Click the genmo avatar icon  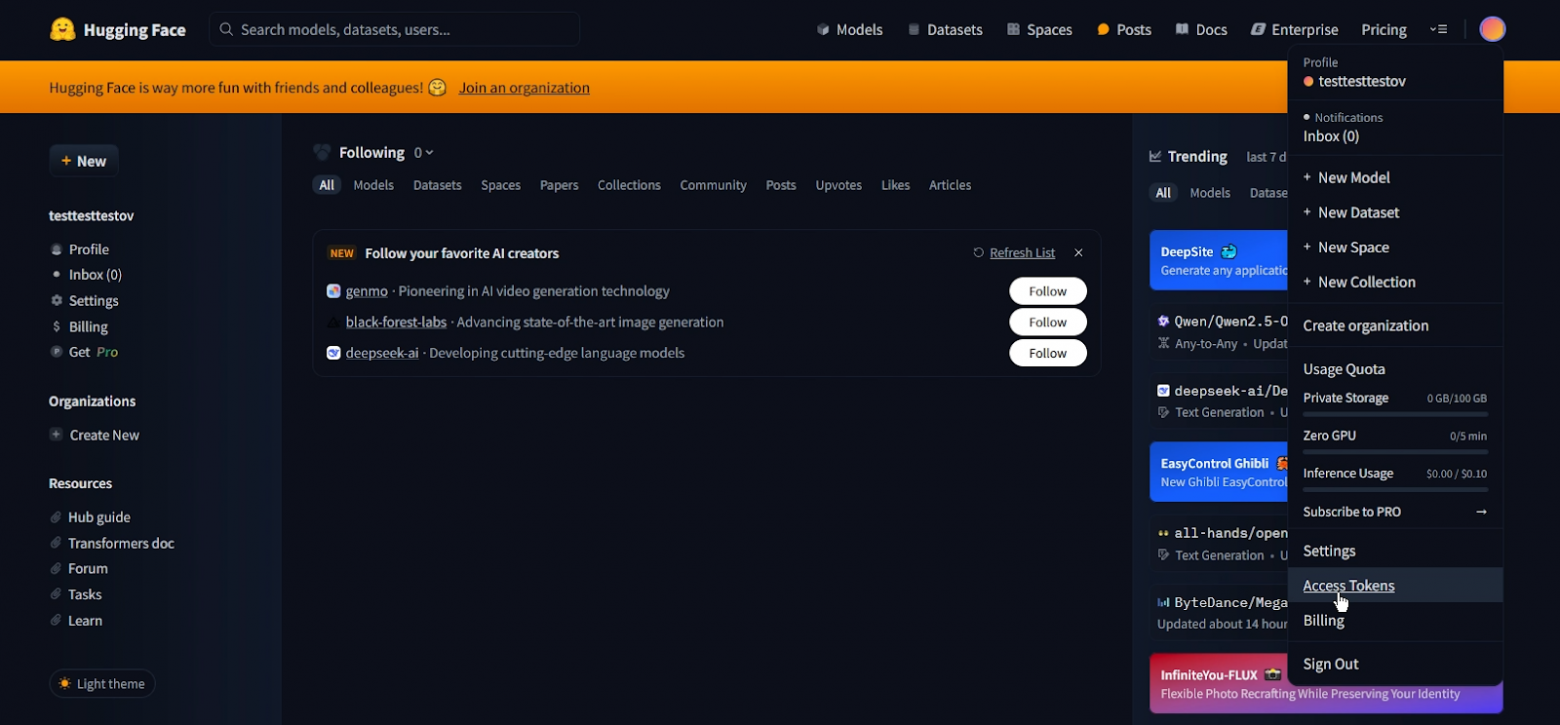(334, 291)
